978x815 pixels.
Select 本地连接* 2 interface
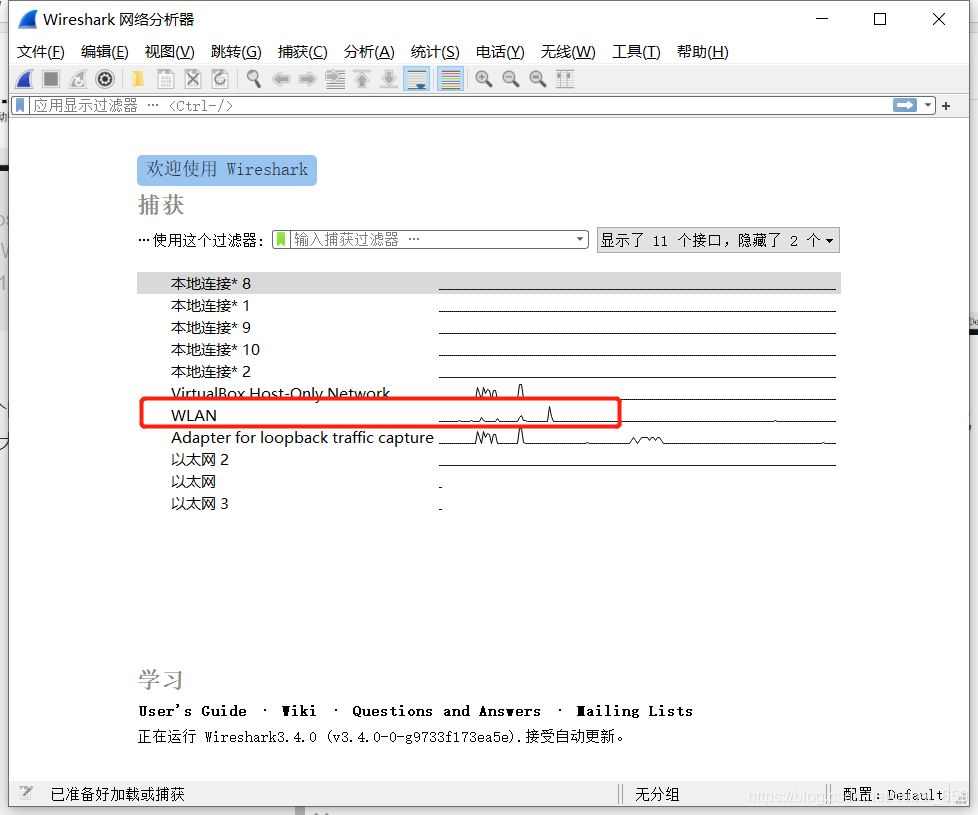point(489,371)
